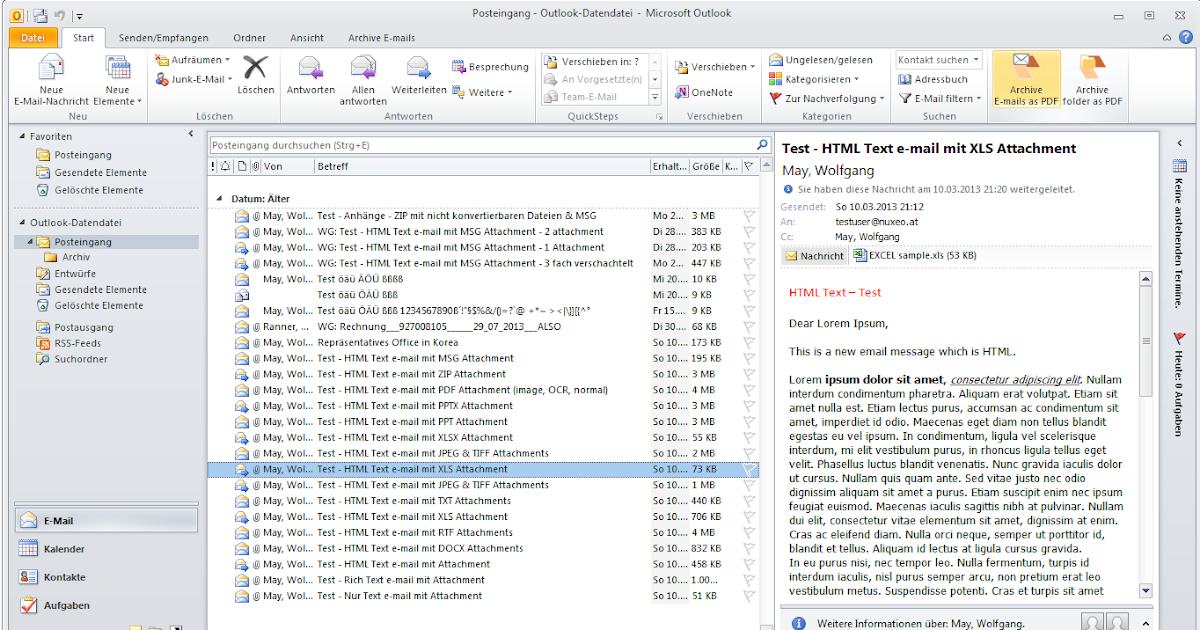This screenshot has width=1200, height=630.
Task: Flag the WG: Rechnung 927008105 email
Action: (x=749, y=326)
